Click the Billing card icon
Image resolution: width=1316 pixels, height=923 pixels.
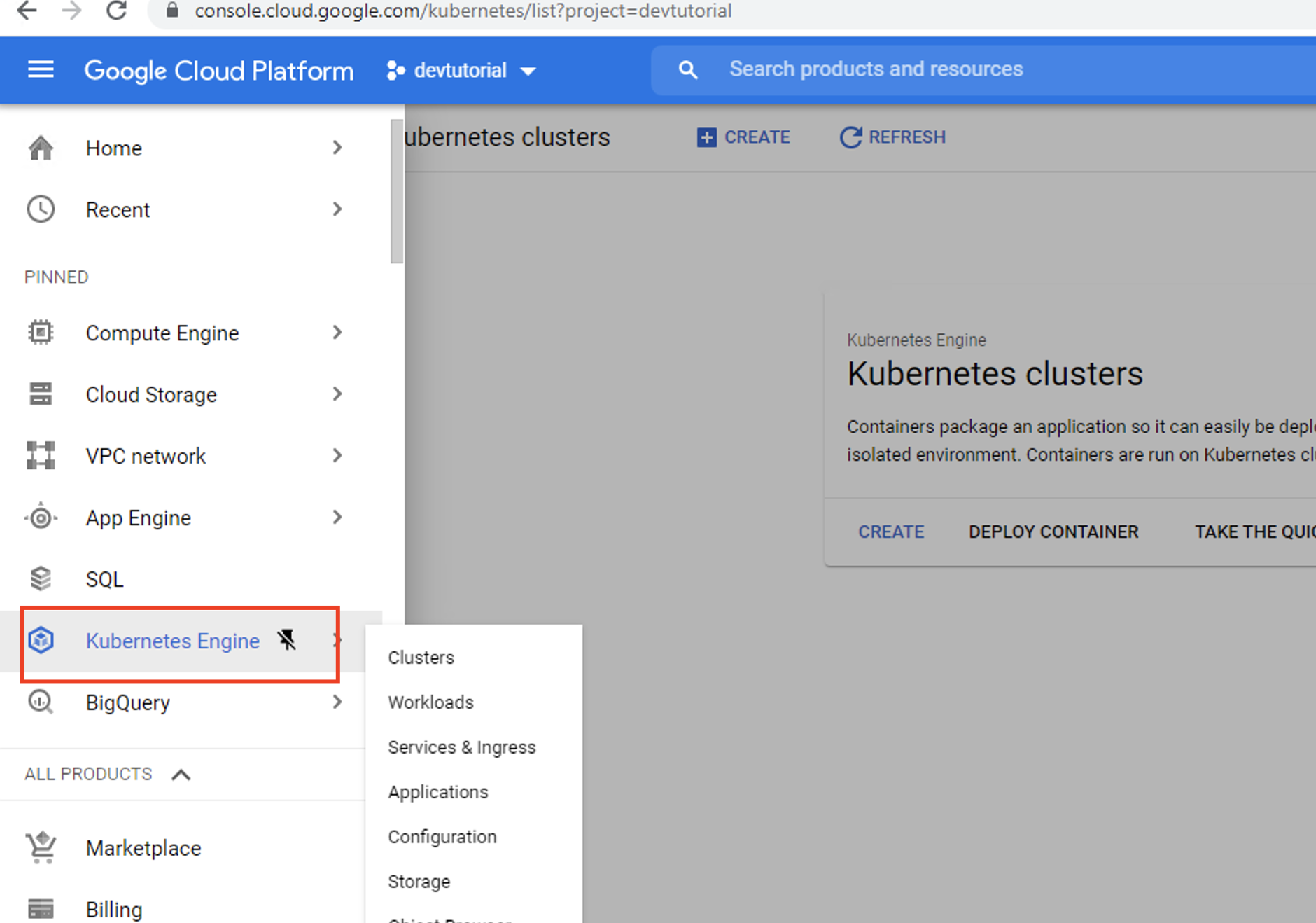tap(41, 909)
